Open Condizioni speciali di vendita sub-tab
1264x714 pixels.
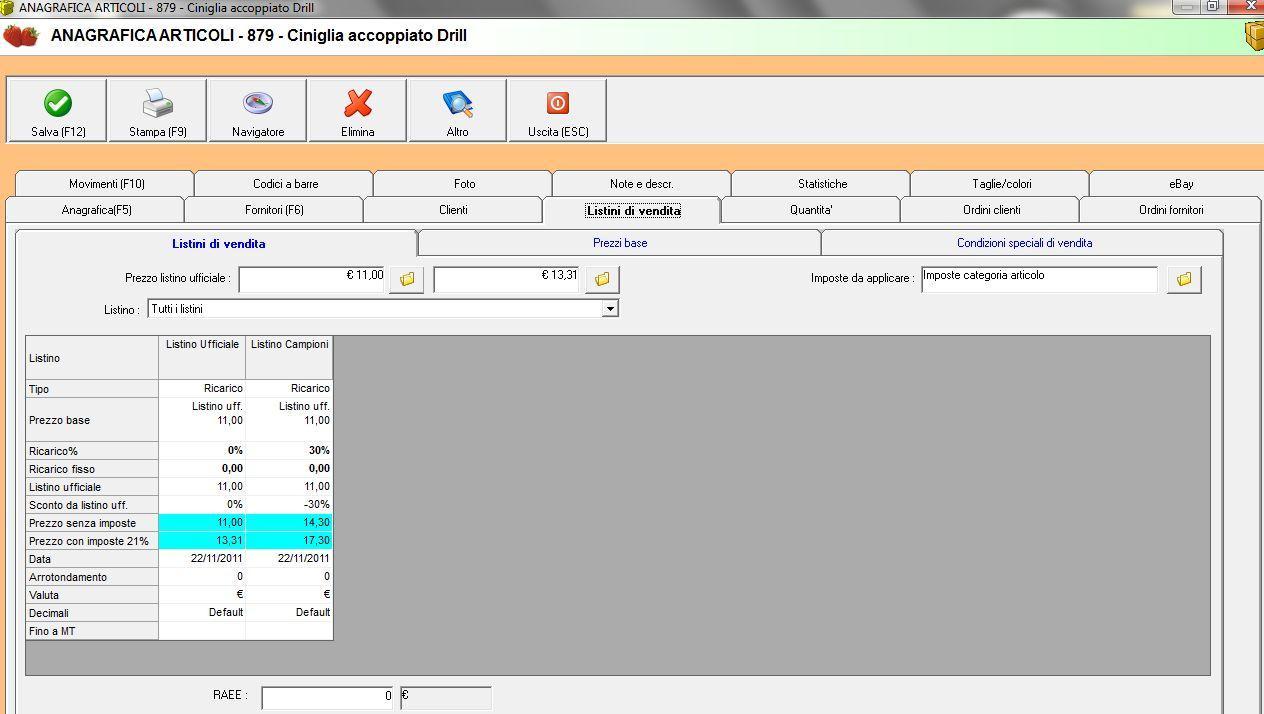click(1024, 243)
